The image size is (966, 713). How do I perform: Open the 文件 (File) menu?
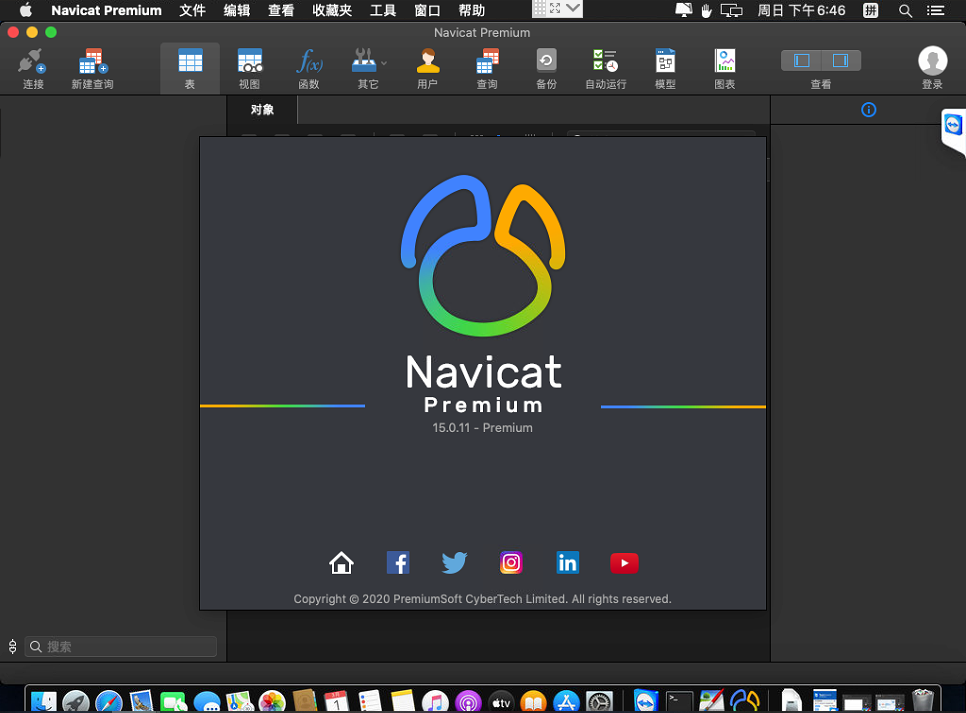click(x=192, y=10)
